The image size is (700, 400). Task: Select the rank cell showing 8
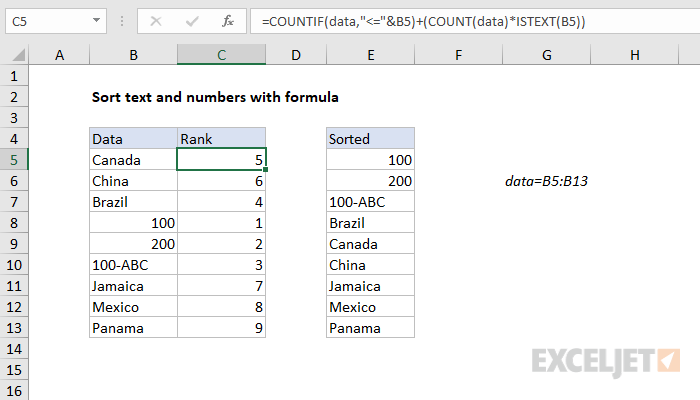(221, 307)
